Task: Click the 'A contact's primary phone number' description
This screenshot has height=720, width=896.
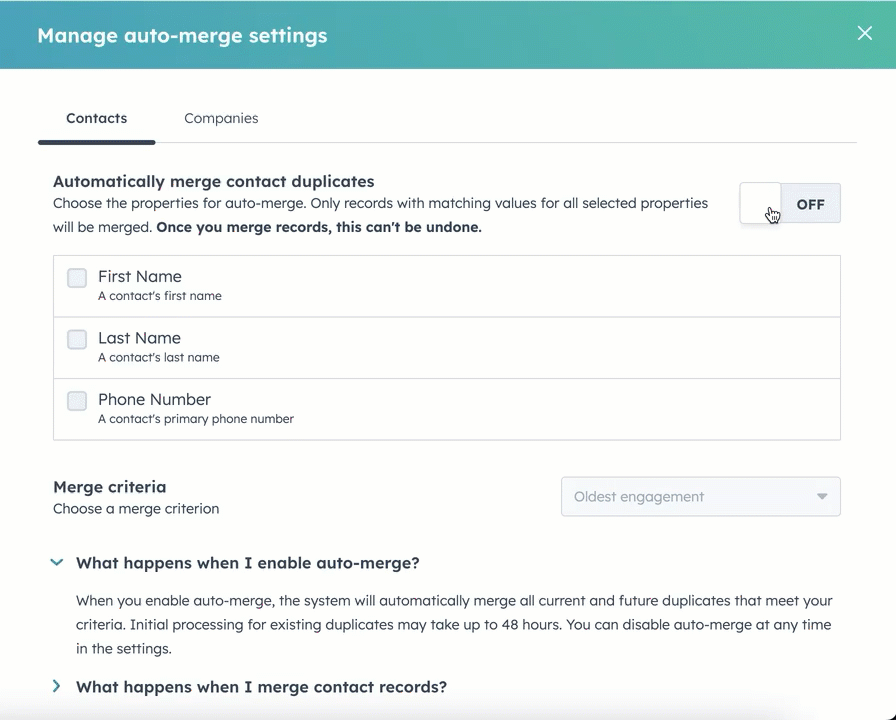Action: click(x=195, y=419)
